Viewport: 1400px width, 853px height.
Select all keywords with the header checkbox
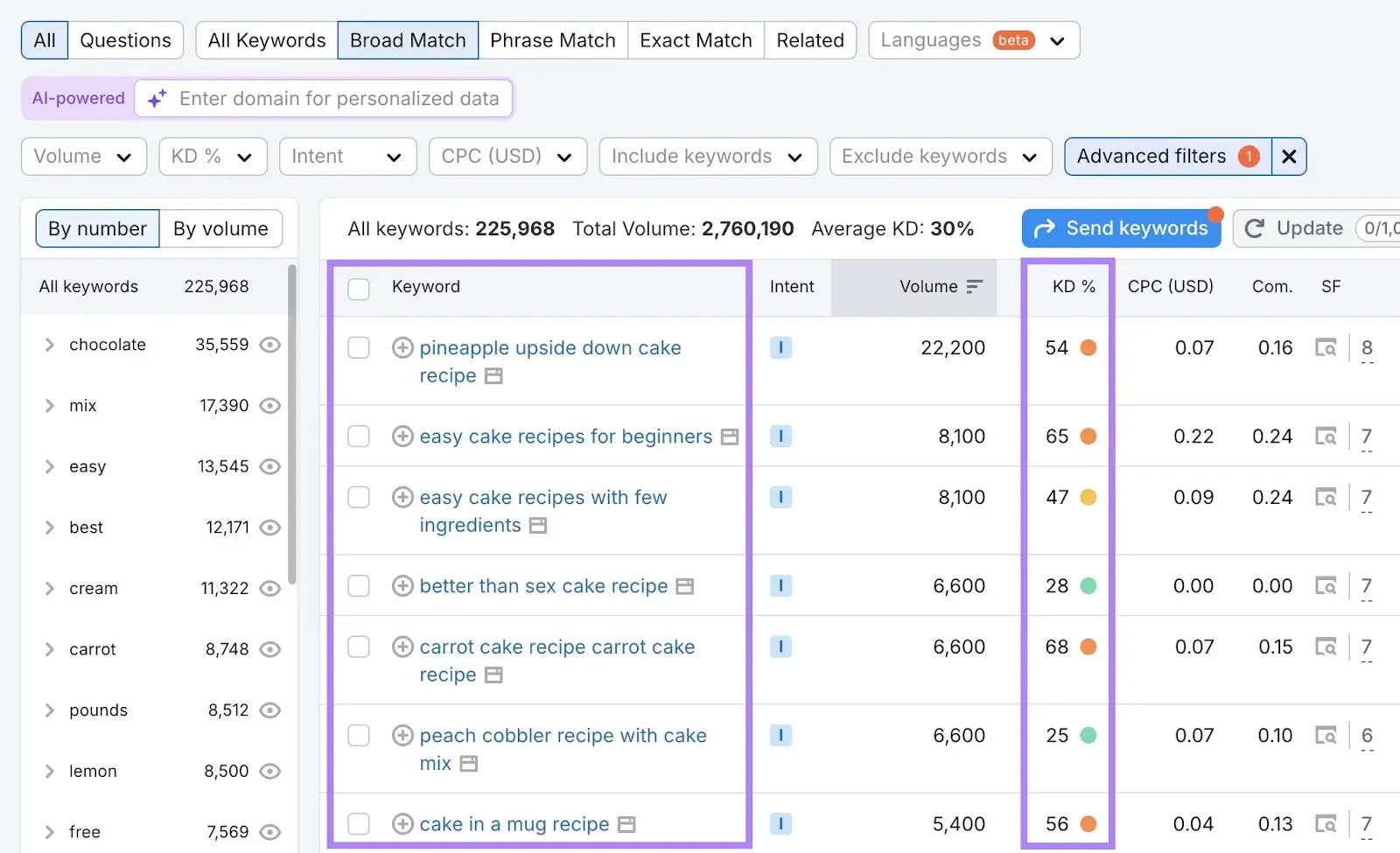359,289
